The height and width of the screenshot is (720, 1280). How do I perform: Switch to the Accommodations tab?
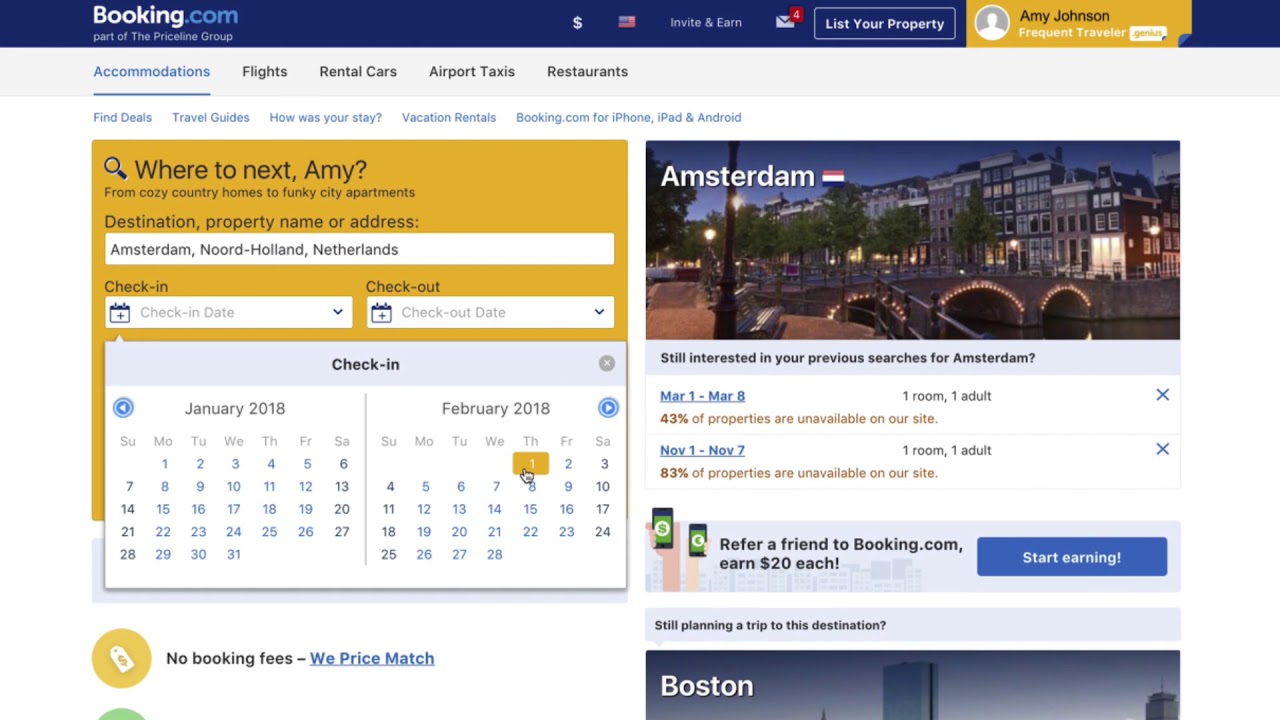pyautogui.click(x=151, y=71)
